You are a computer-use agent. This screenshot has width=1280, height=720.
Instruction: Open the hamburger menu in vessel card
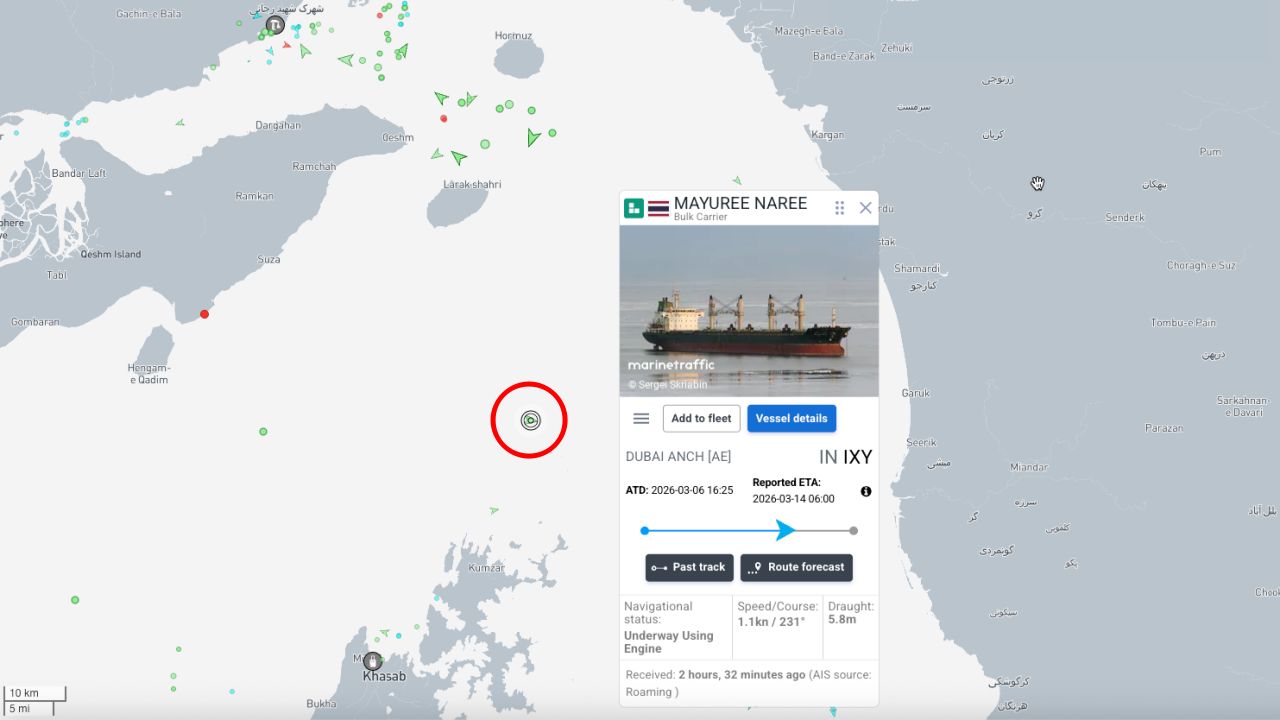(641, 418)
